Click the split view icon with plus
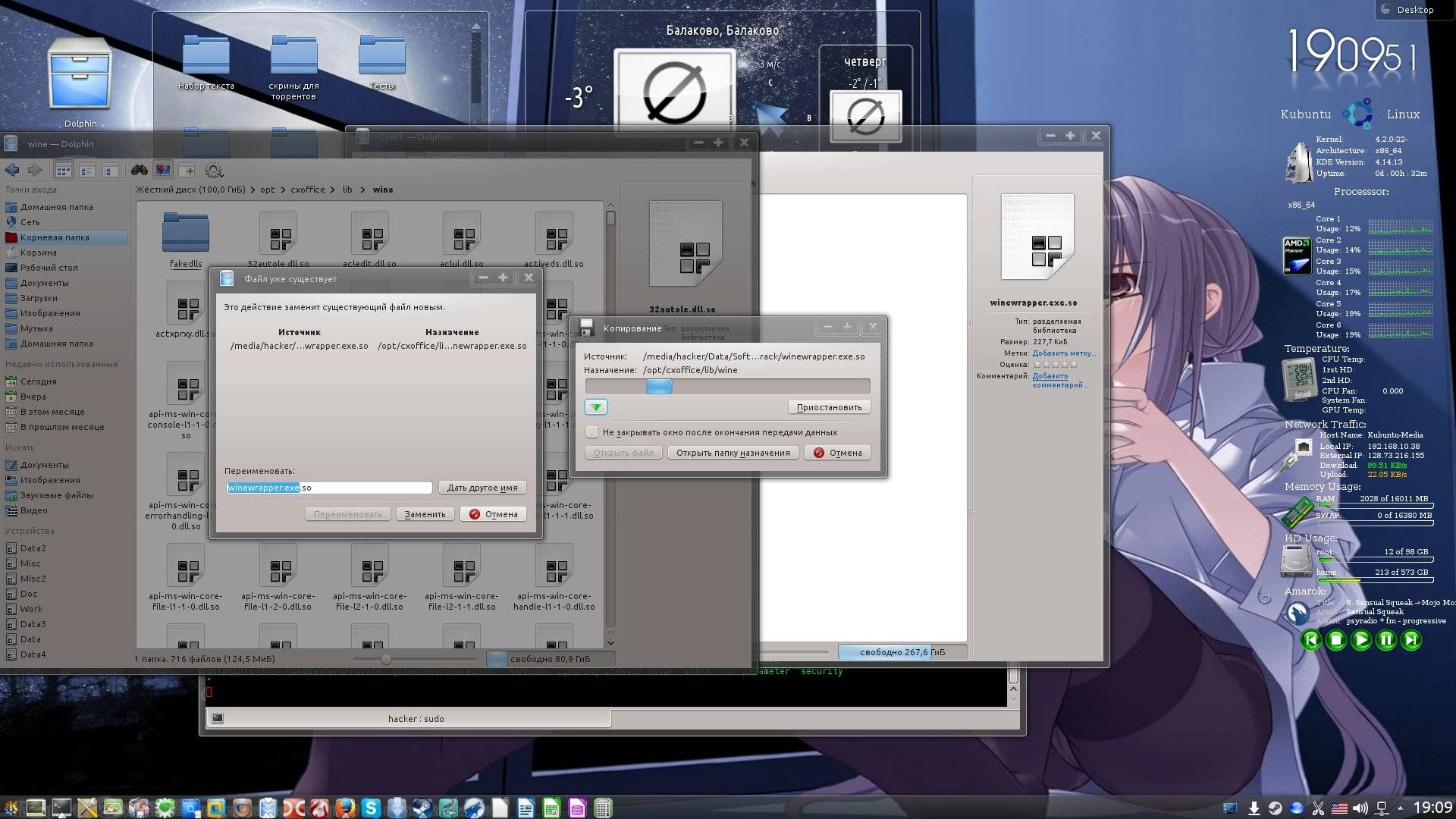 187,170
